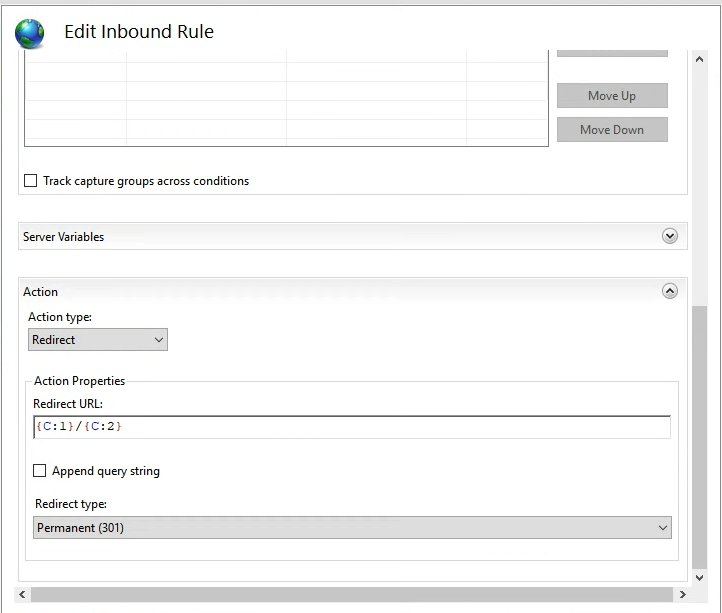Click the vertical scrollbar thumb
The image size is (722, 613).
click(x=699, y=437)
